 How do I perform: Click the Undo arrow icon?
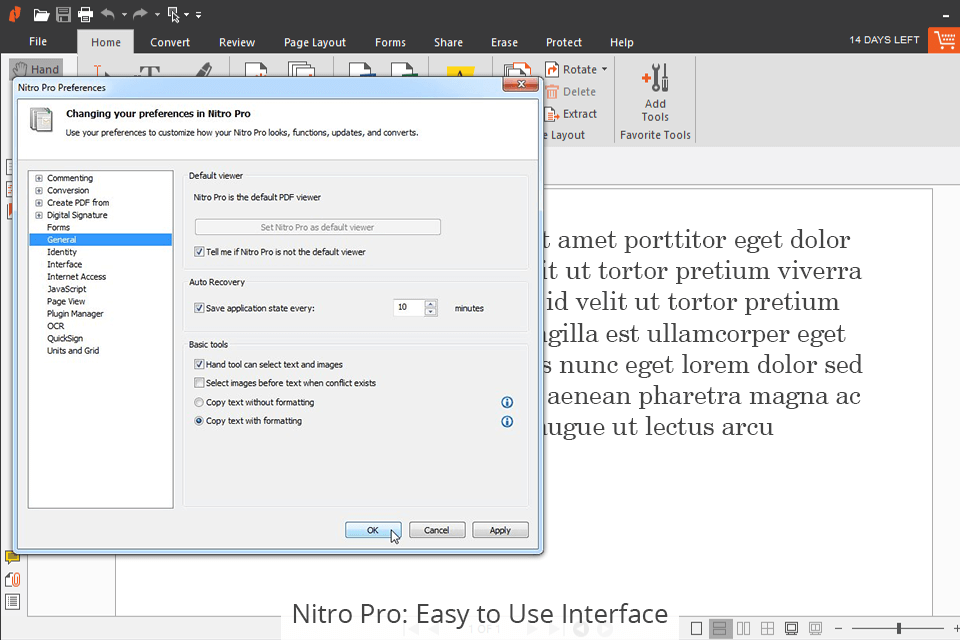[x=108, y=13]
